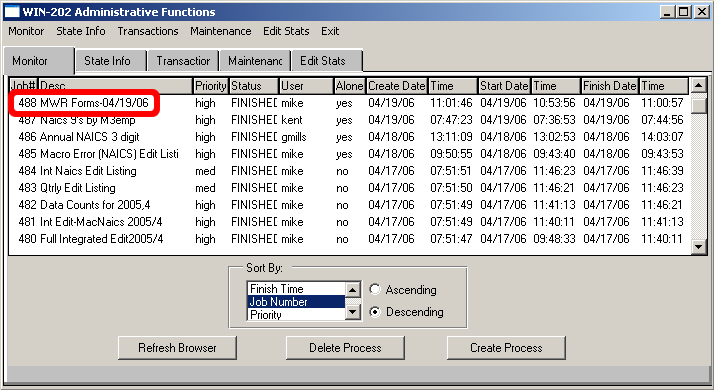Choose Finish Time in Sort By list
The image size is (714, 390).
296,289
